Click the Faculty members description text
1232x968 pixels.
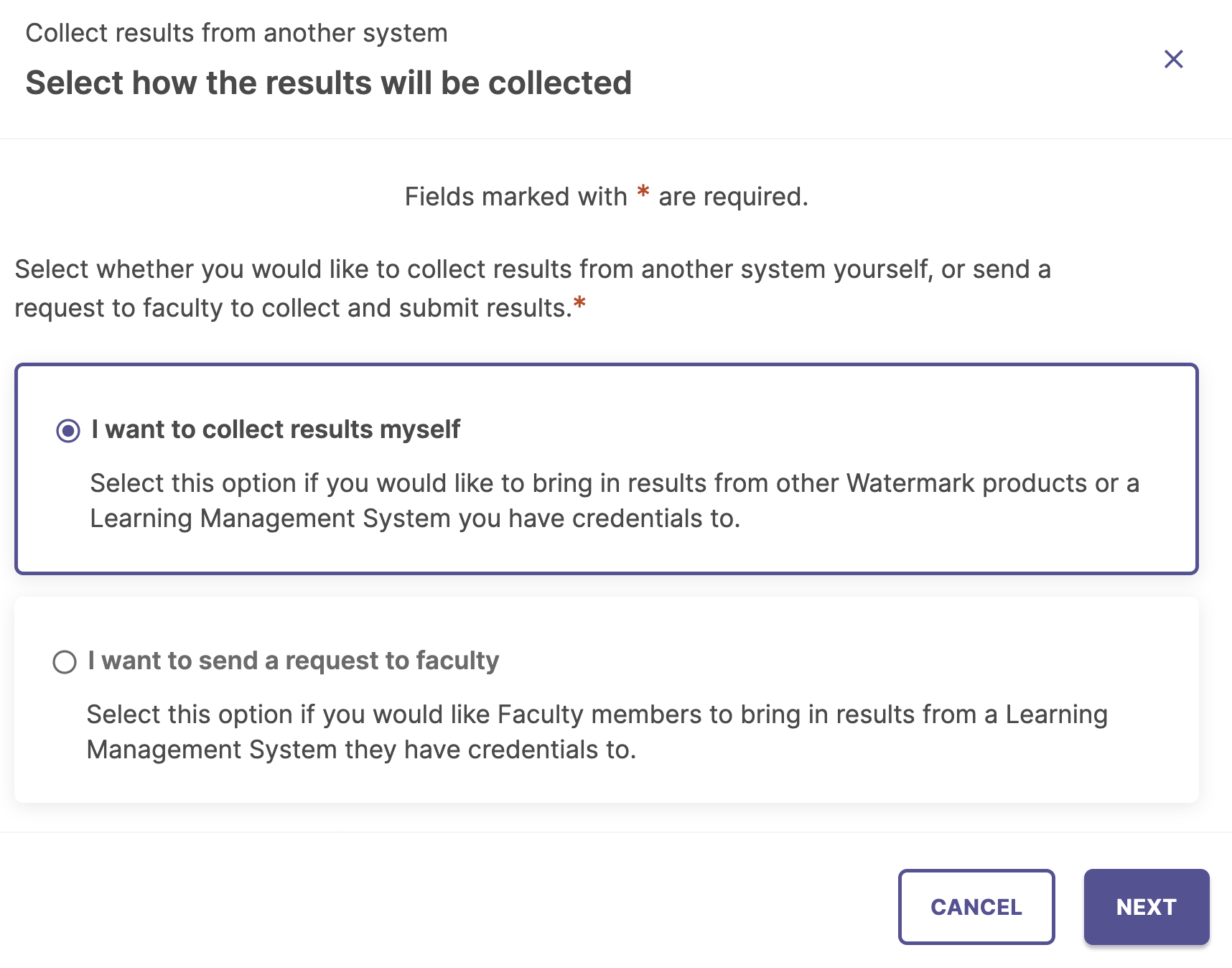coord(596,715)
